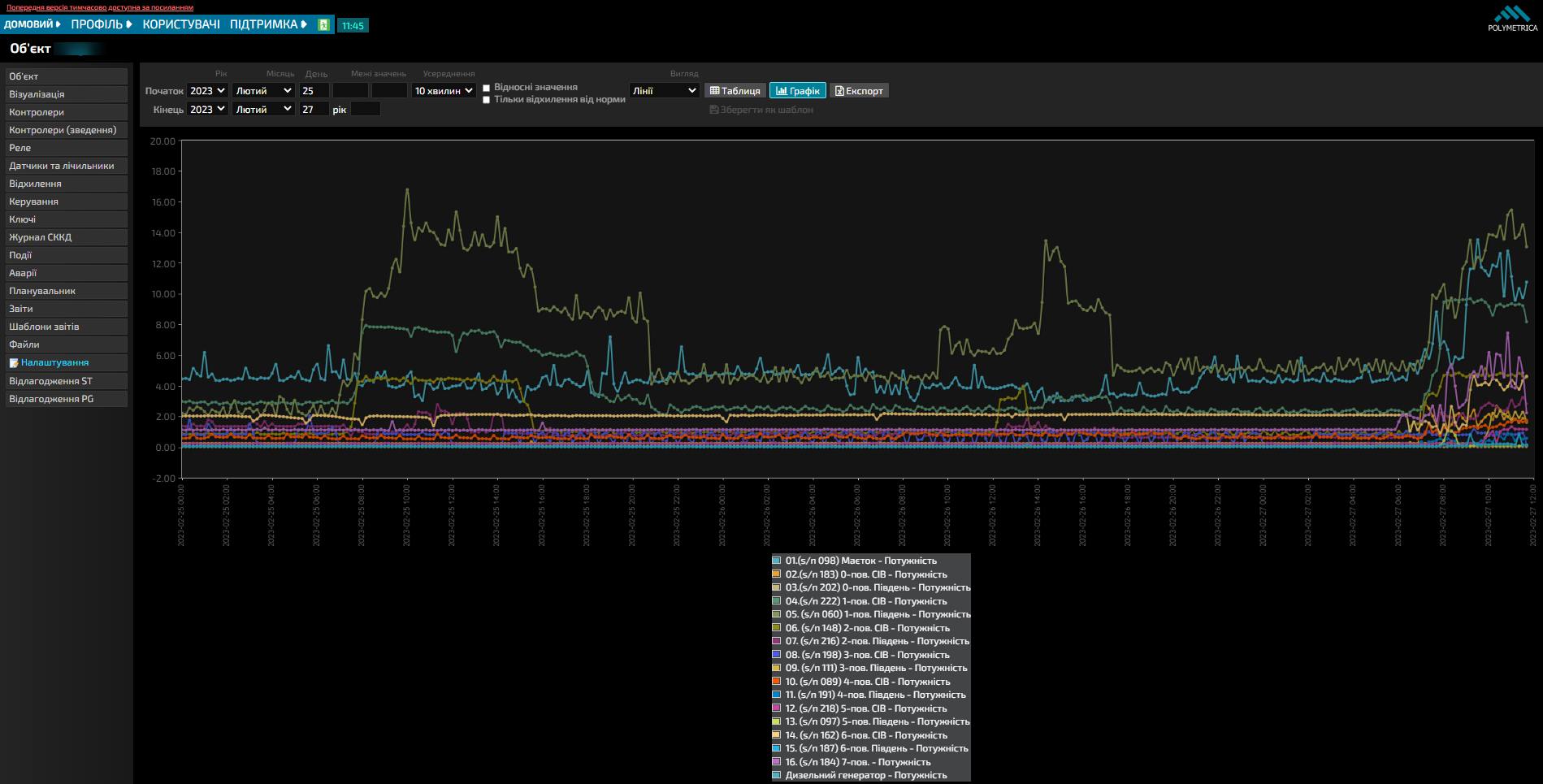Click the Налаштування notepad icon in sidebar
This screenshot has height=784, width=1543.
[x=14, y=363]
